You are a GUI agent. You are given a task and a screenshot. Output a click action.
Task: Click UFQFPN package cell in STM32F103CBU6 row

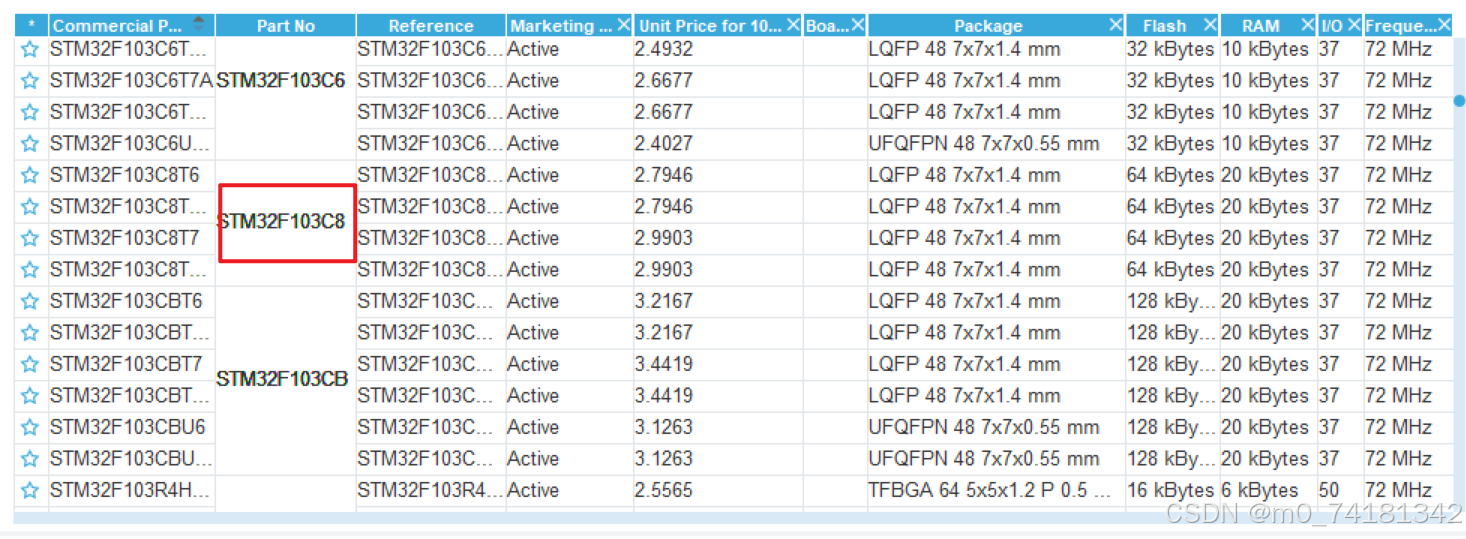point(996,427)
